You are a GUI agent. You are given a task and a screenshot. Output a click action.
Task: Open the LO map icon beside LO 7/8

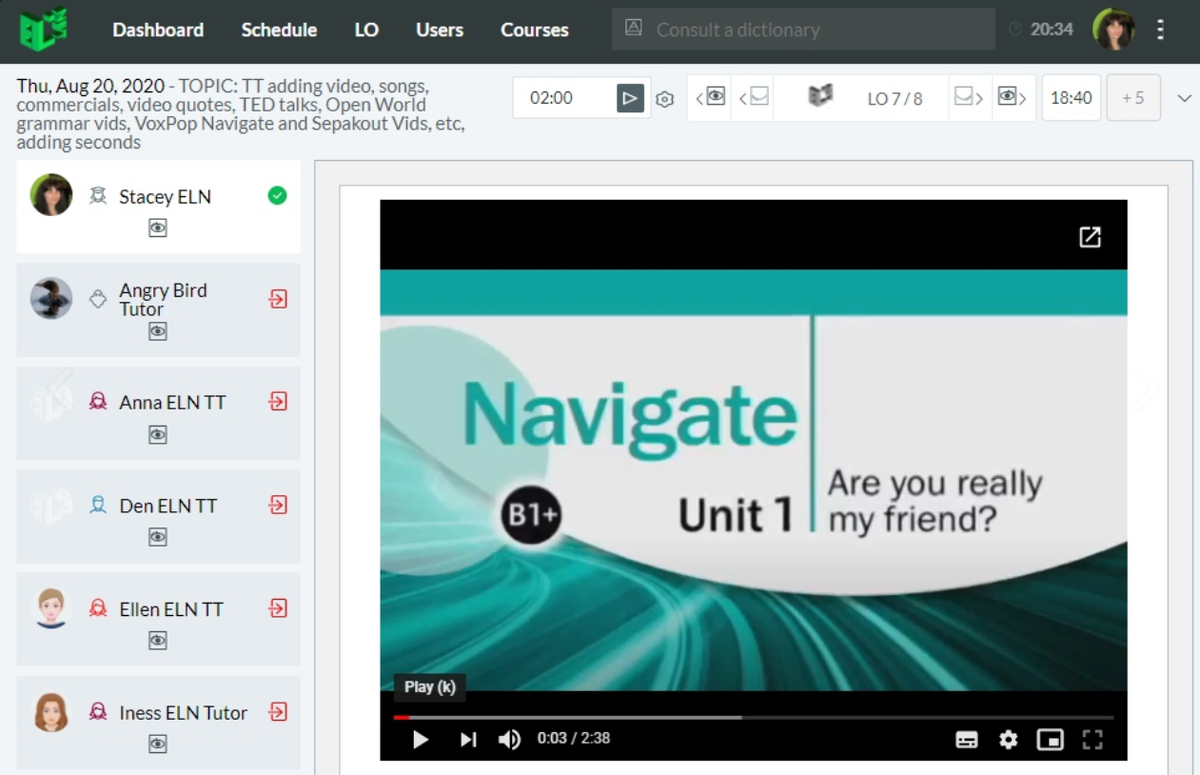(x=821, y=97)
